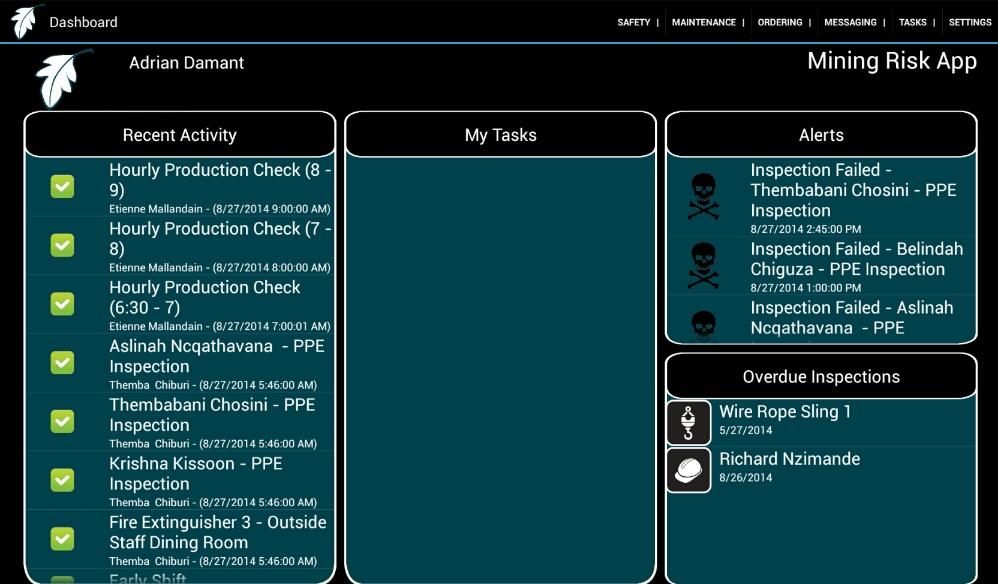Click the 8/26/2014 overdue date
Viewport: 998px width, 584px height.
(745, 478)
